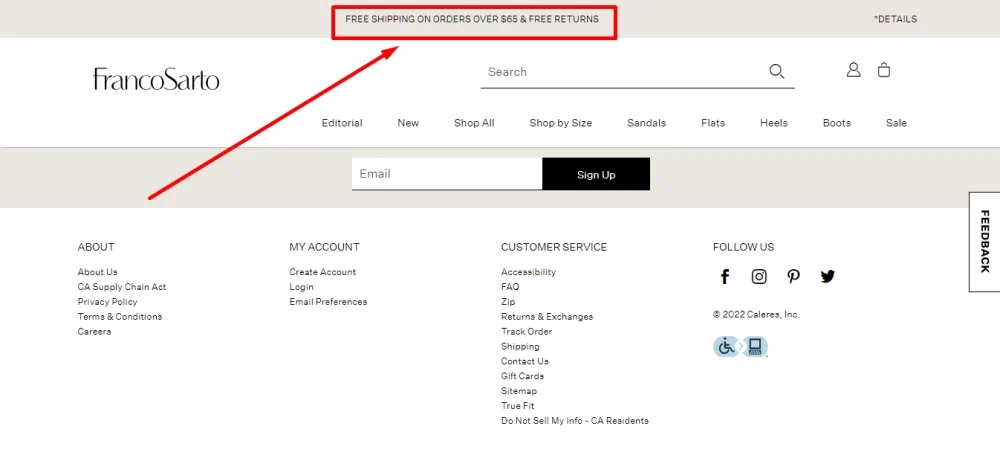Open the Privacy Policy link
This screenshot has width=1000, height=458.
pos(108,302)
